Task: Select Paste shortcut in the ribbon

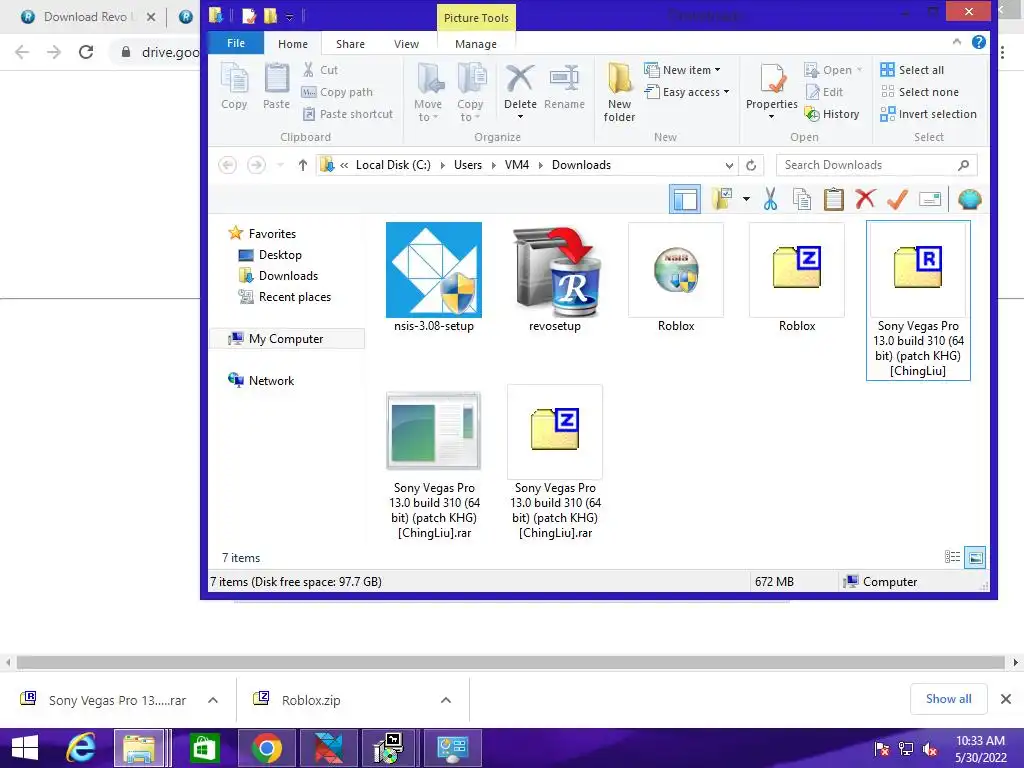Action: click(x=347, y=114)
